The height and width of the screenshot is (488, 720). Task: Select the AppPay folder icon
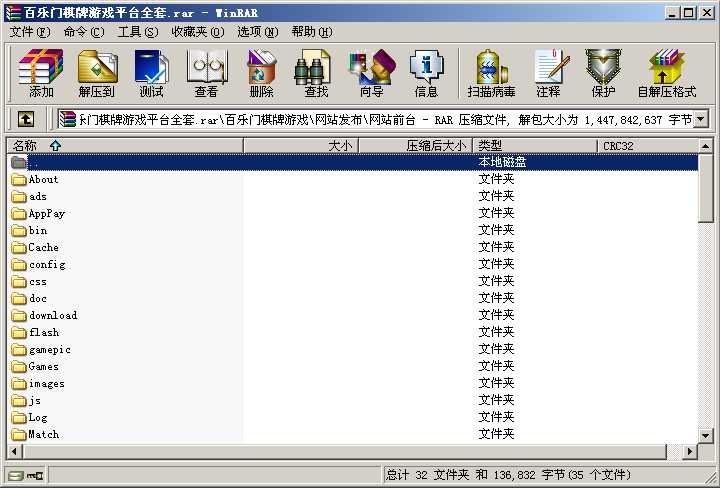tap(19, 213)
